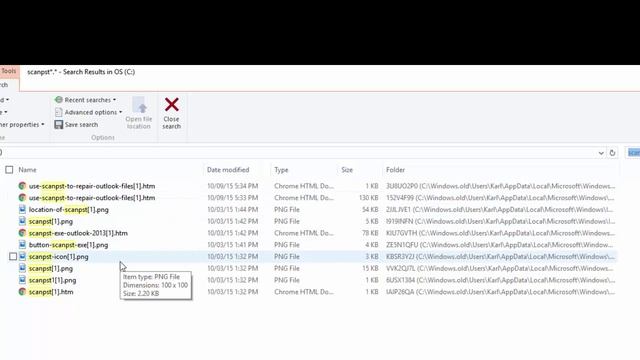Sort by the Type column header
The width and height of the screenshot is (640, 360).
pyautogui.click(x=281, y=170)
